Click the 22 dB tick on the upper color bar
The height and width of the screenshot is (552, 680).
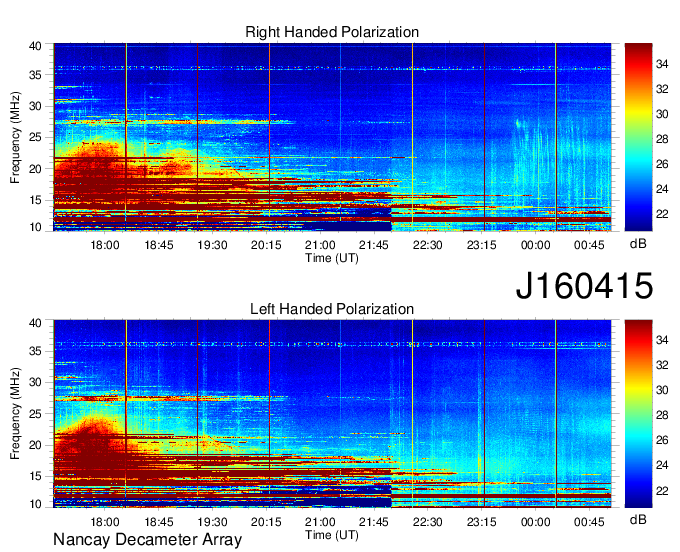[662, 214]
